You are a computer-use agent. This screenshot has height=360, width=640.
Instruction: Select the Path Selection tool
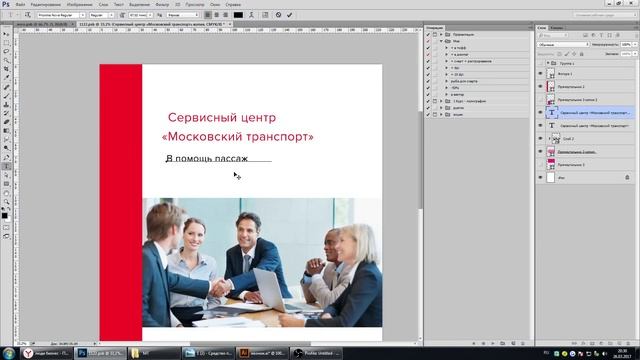coord(6,175)
